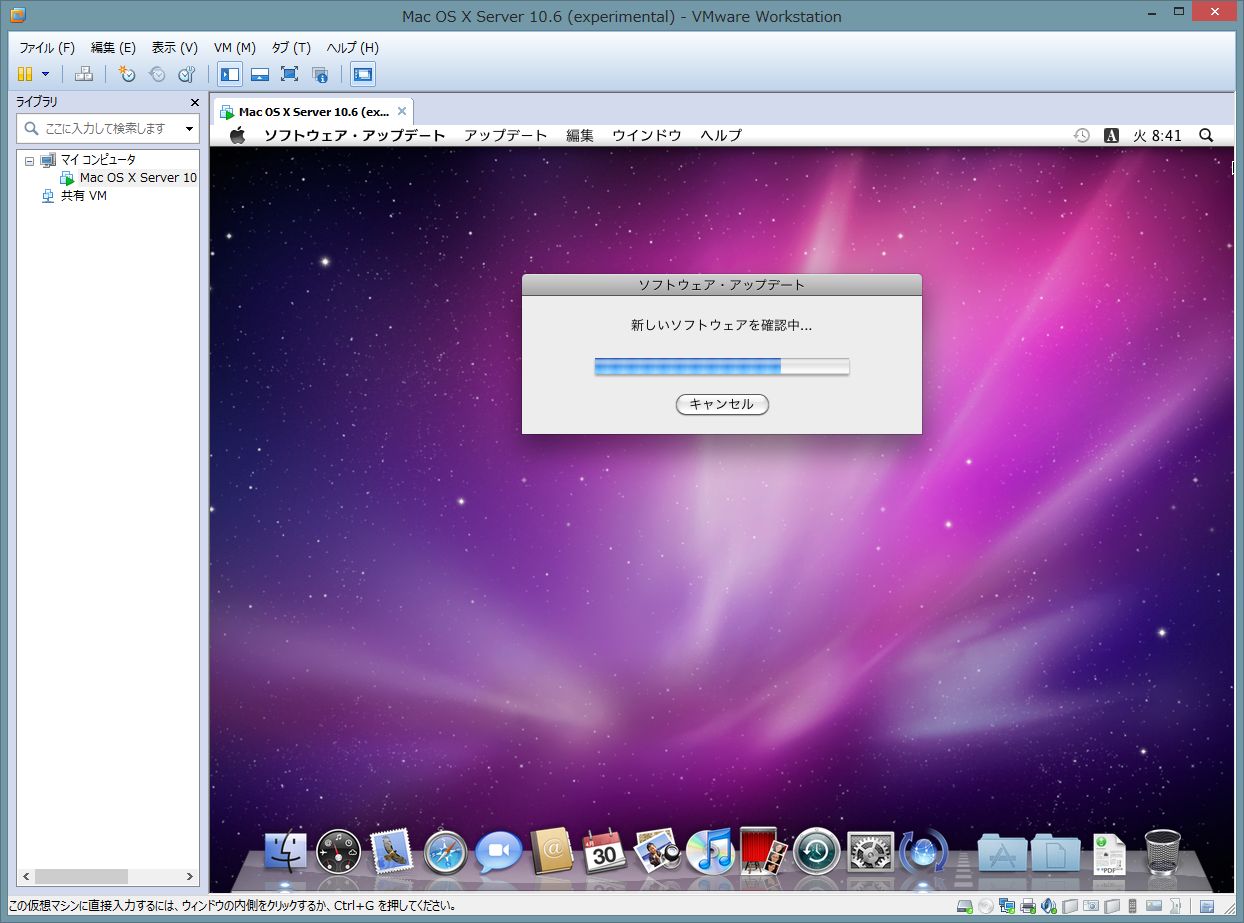This screenshot has width=1244, height=923.
Task: Click the Send Ctrl+Alt+Del toolbar icon
Action: pos(85,74)
